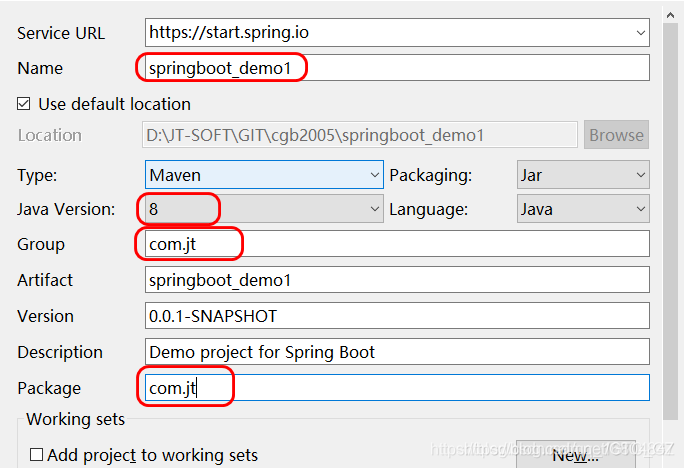
Task: Click the Version field 0.0.1-SNAPSHOT
Action: coord(397,315)
